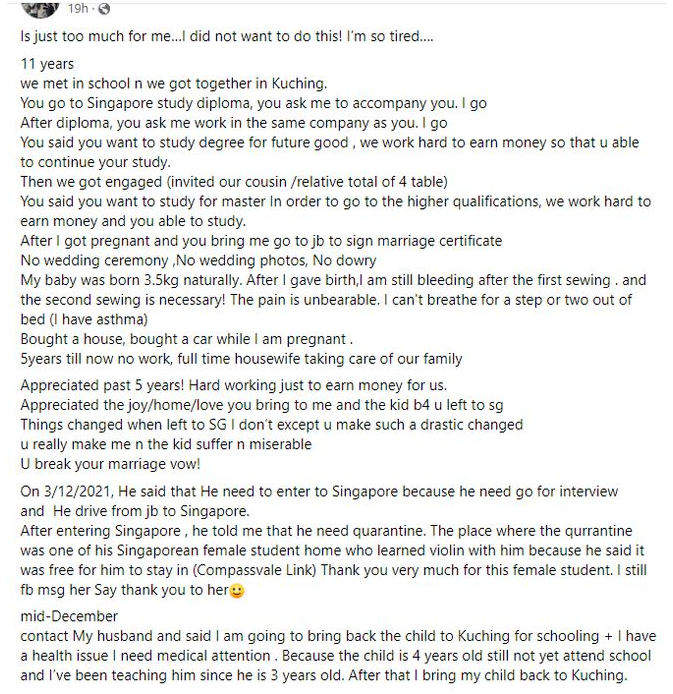Click the 'contact My husband and said' line
673x694 pixels.
point(338,636)
